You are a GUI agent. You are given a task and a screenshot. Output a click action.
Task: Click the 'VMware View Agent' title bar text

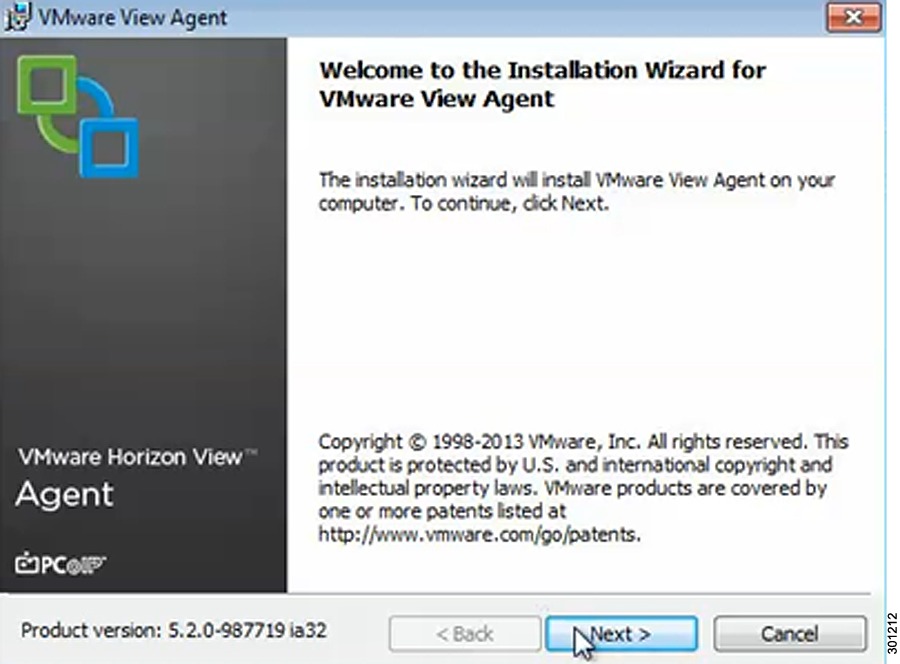coord(133,17)
